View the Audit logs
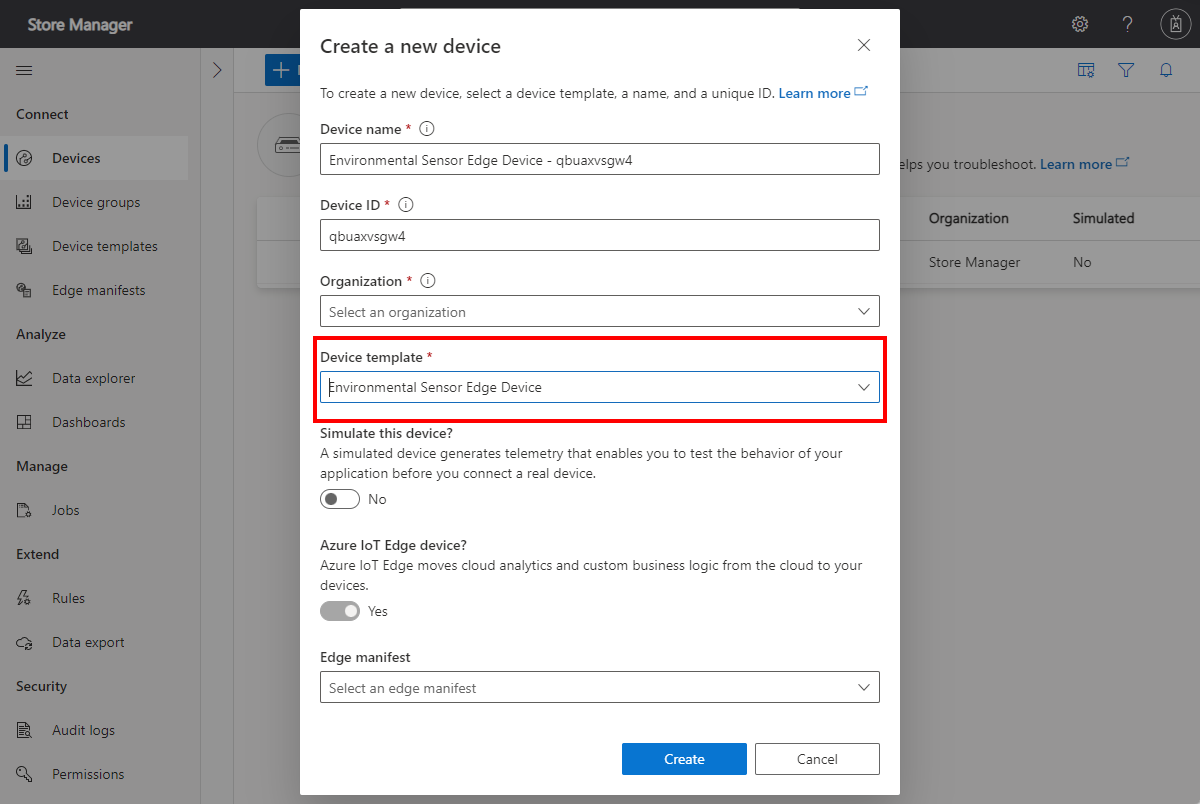This screenshot has width=1200, height=804. coord(81,729)
